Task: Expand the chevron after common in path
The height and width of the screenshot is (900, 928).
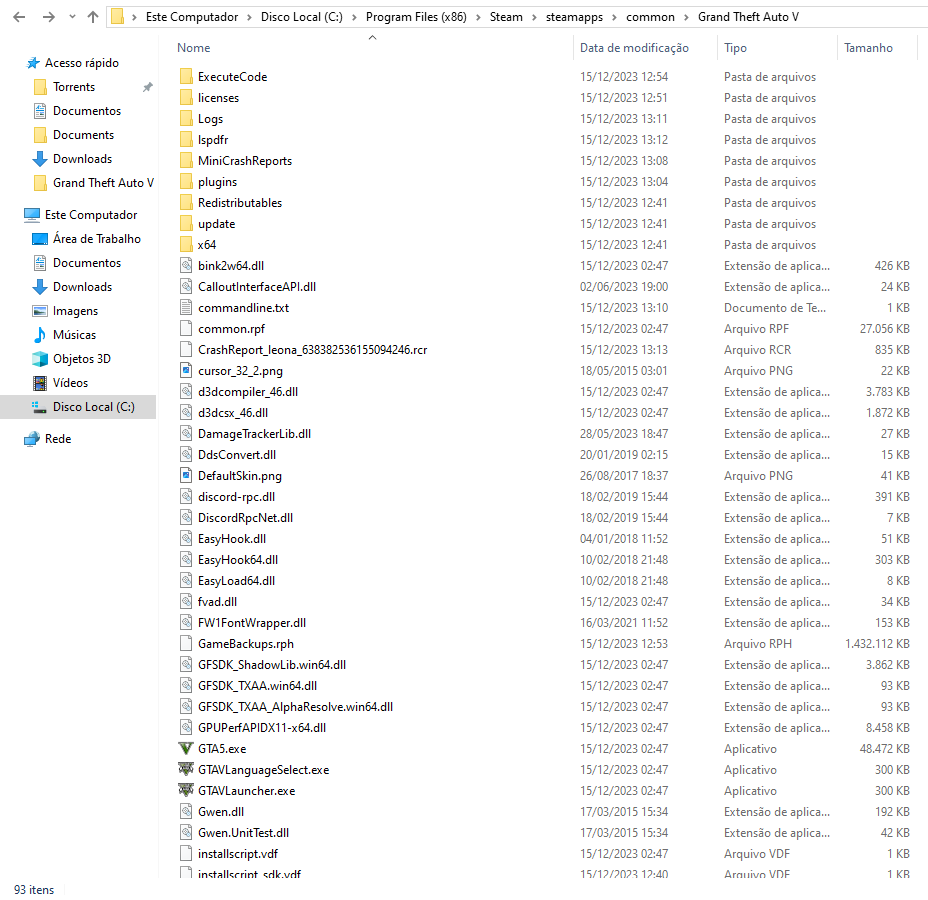Action: click(686, 17)
